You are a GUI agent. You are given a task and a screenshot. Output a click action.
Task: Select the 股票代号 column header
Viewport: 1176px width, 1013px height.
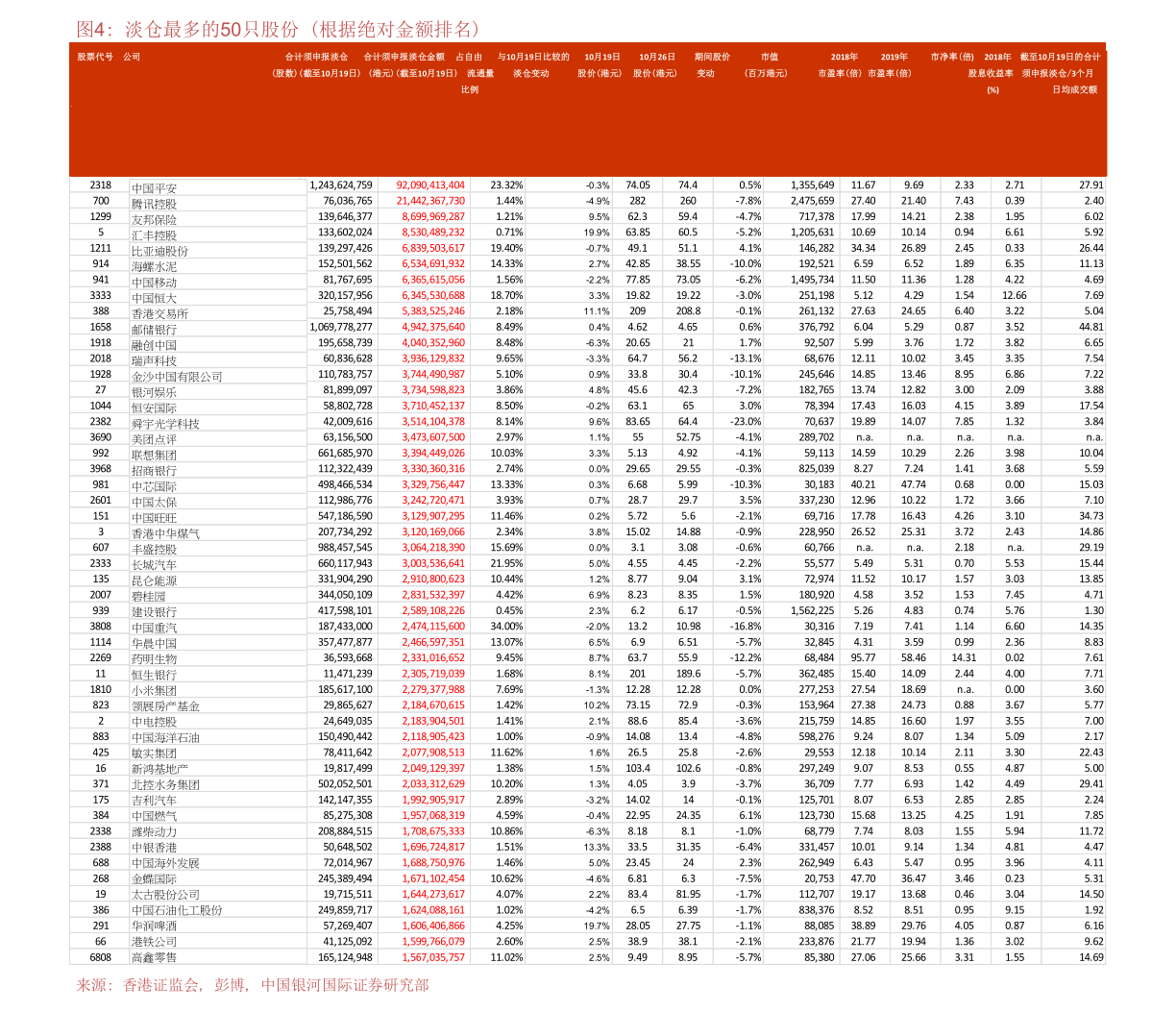tap(96, 57)
